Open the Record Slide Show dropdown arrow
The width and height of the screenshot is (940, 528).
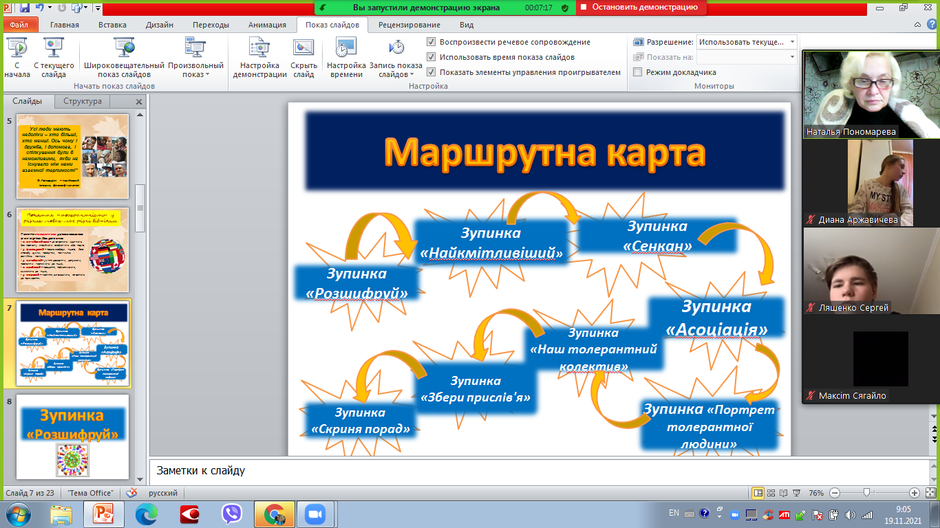point(412,75)
